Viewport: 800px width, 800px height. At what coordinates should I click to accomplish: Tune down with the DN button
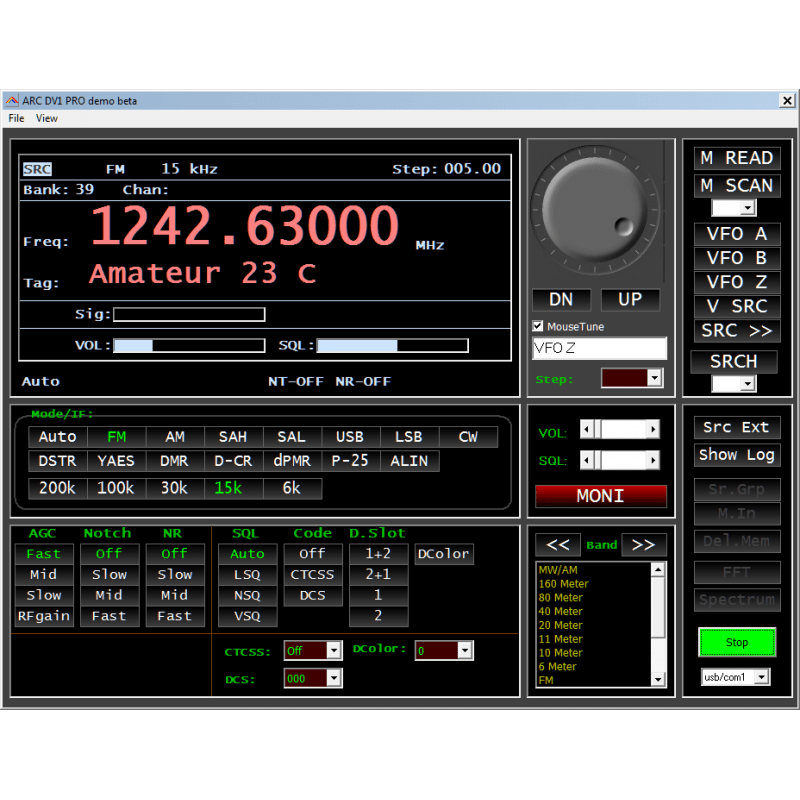pyautogui.click(x=561, y=299)
